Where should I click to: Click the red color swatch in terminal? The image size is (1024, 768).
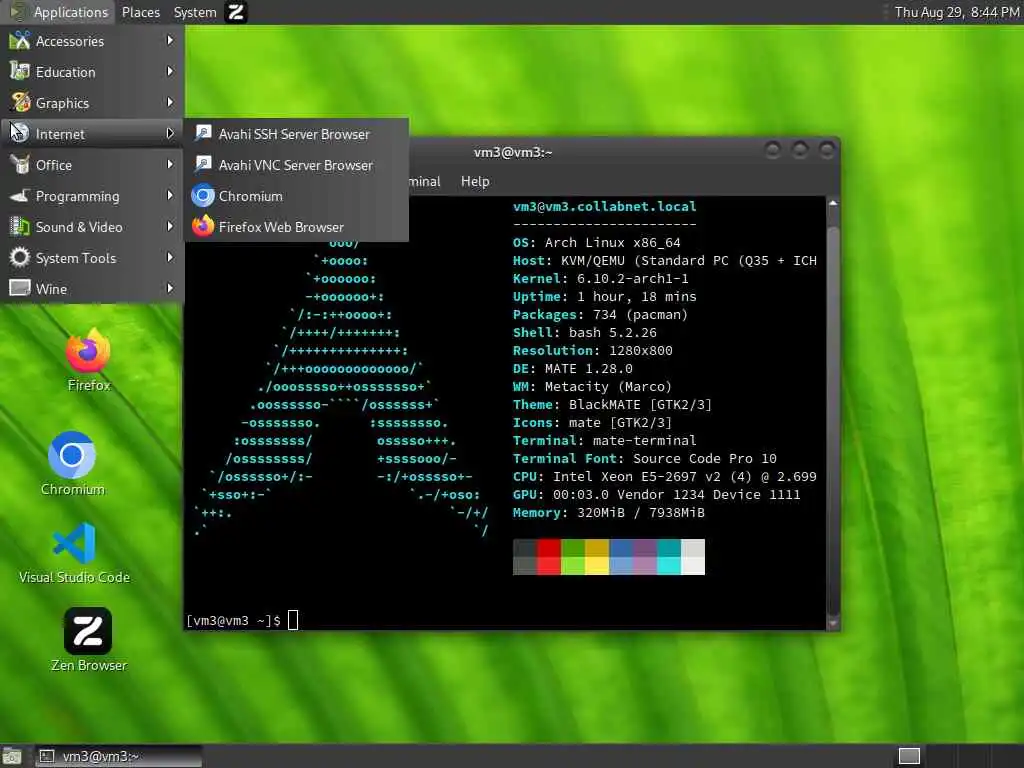pos(549,557)
